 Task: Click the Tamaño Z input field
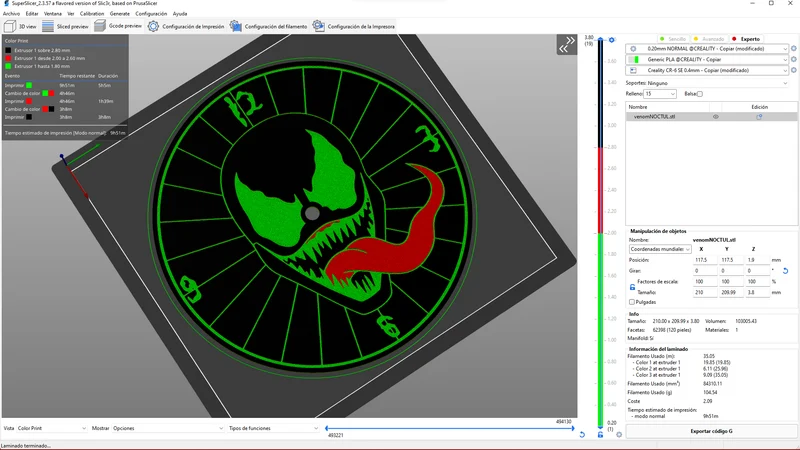758,292
